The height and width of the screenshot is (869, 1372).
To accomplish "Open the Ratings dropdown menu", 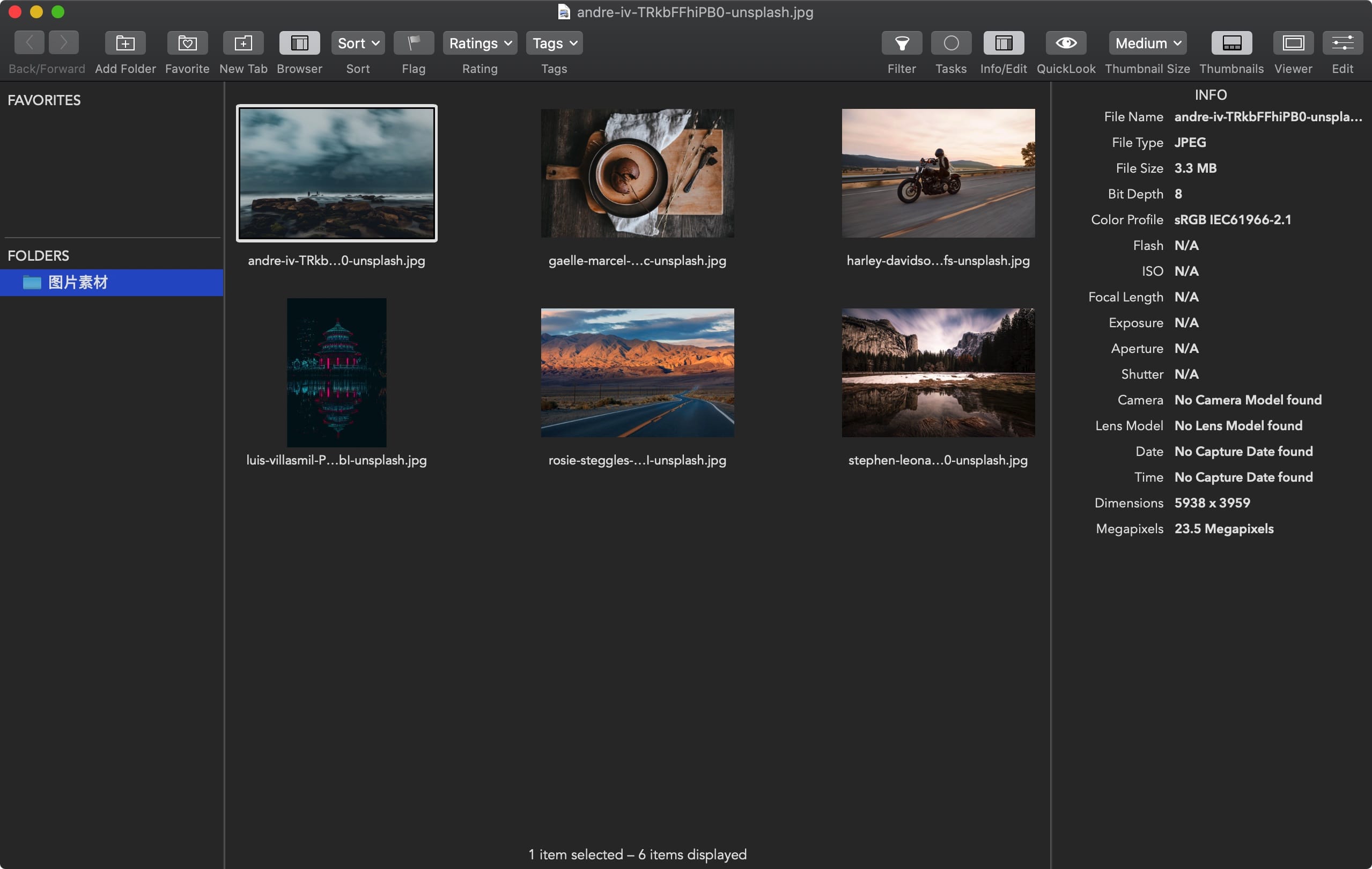I will click(480, 43).
